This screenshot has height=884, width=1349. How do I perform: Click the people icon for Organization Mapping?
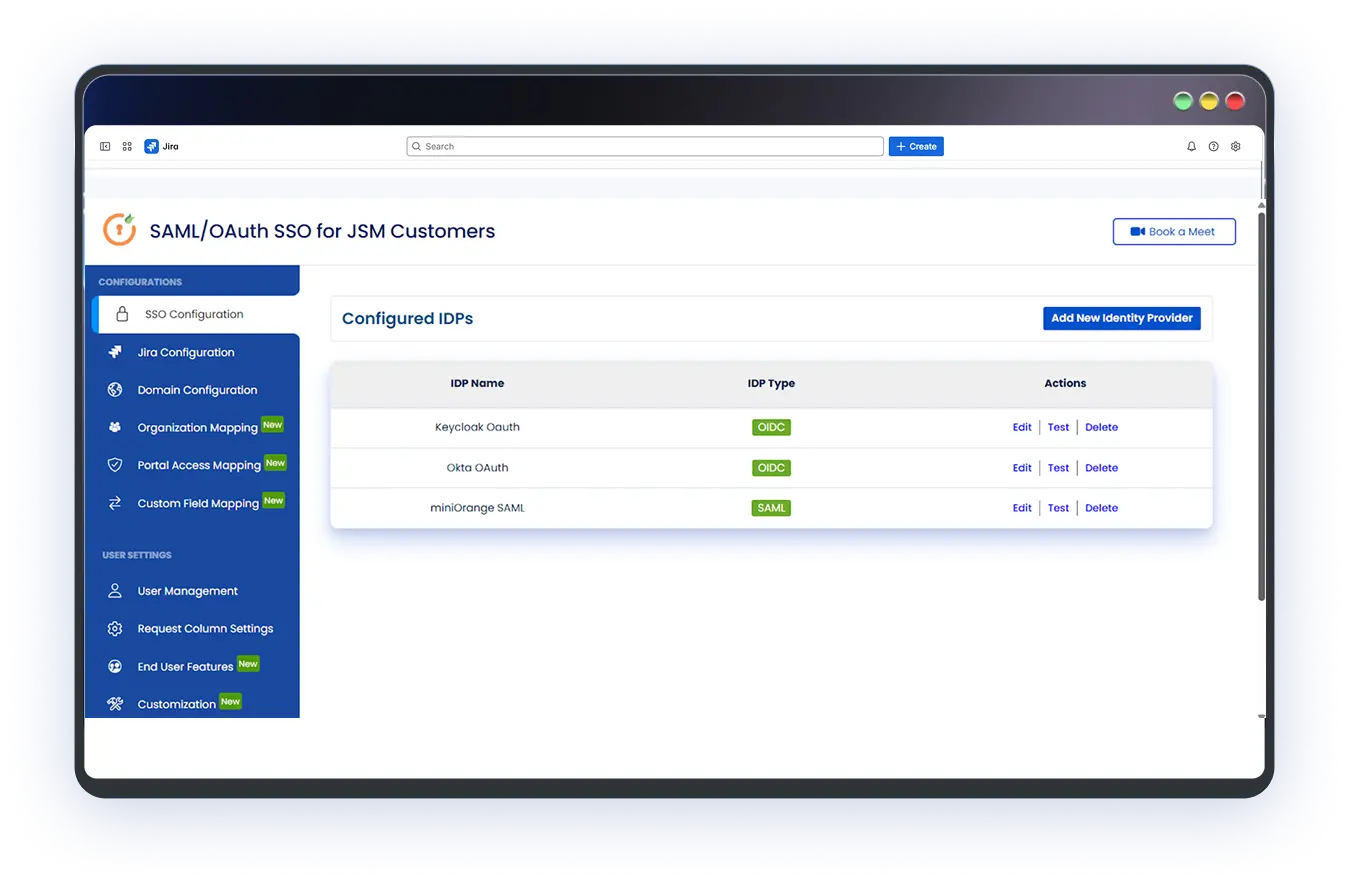[115, 428]
